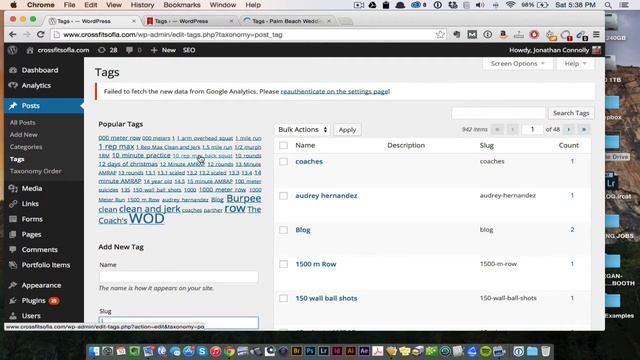Open Taxonomy Order submenu
This screenshot has width=640, height=360.
click(x=36, y=171)
